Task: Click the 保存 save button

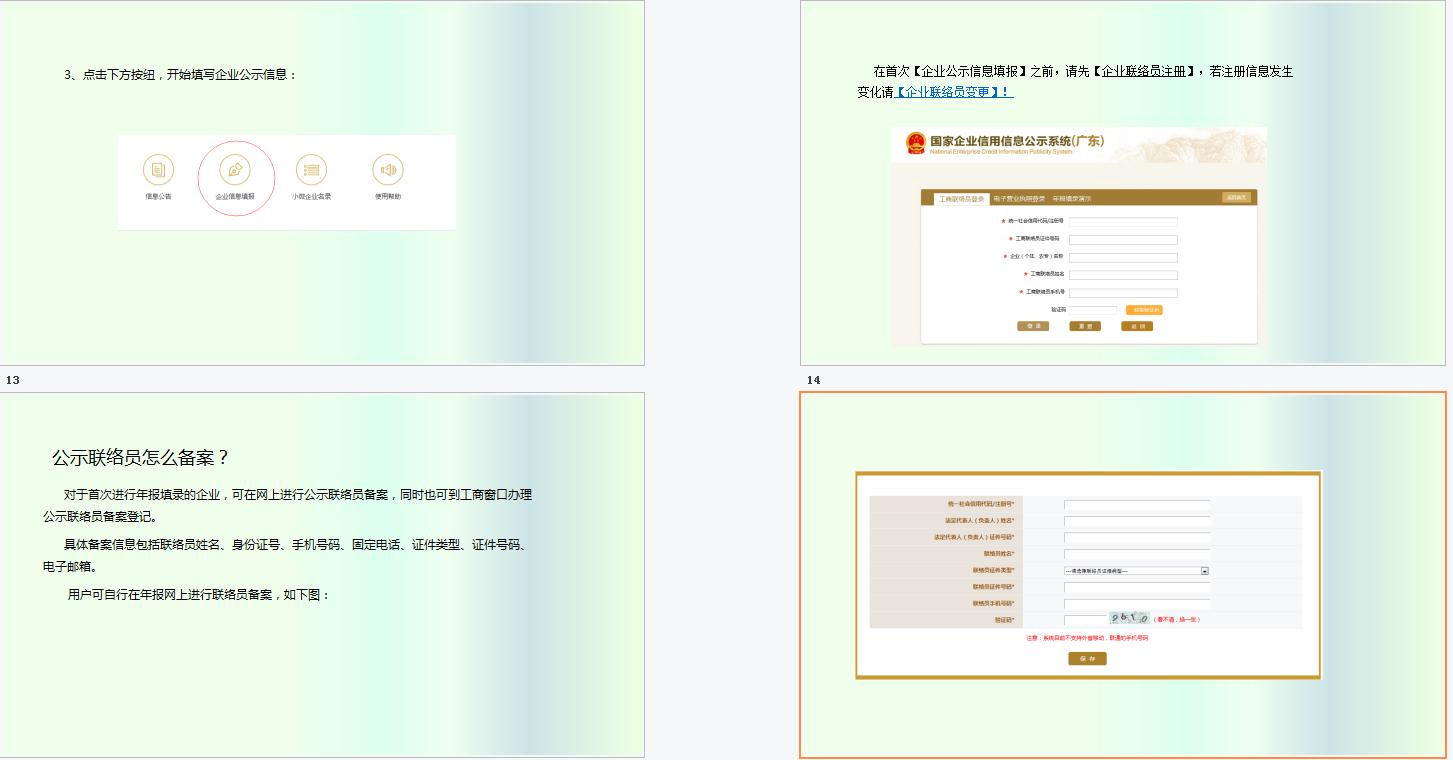Action: pyautogui.click(x=1087, y=658)
